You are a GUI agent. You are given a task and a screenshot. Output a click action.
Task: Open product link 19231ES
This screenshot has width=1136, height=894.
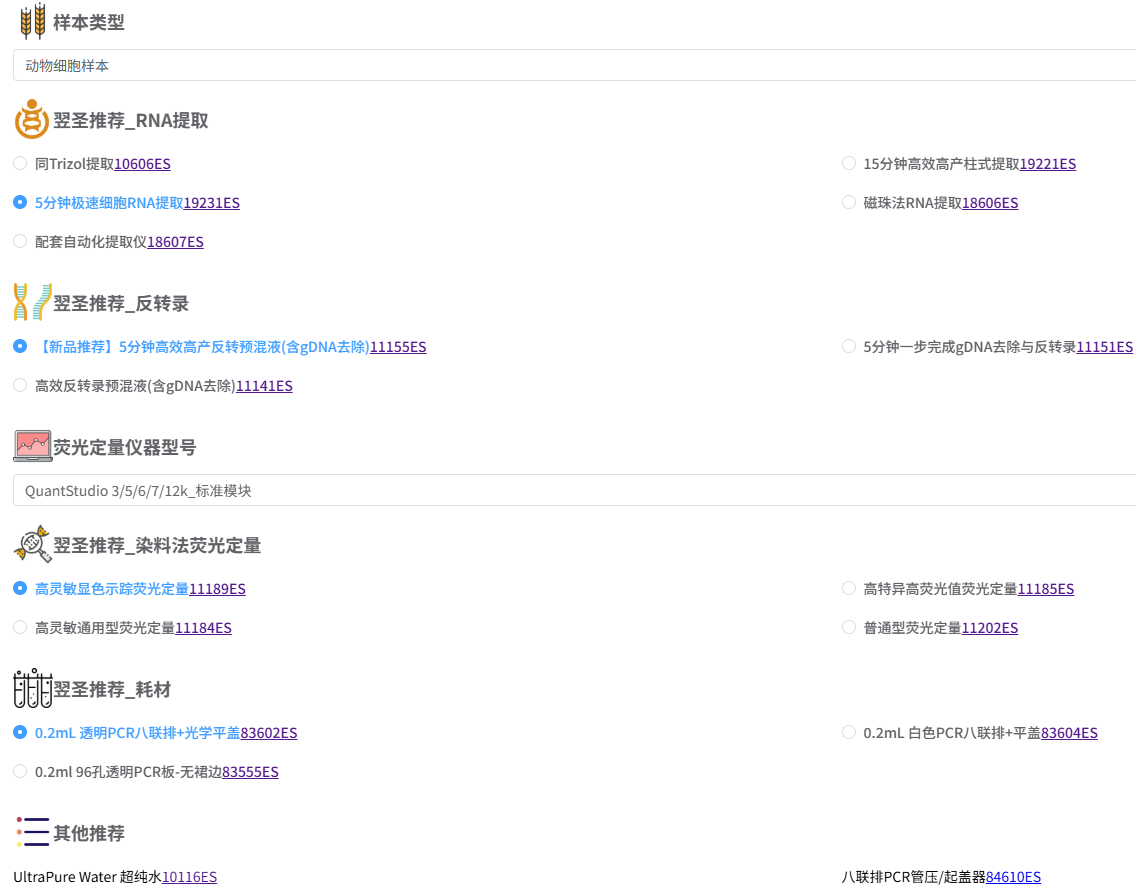tap(211, 203)
